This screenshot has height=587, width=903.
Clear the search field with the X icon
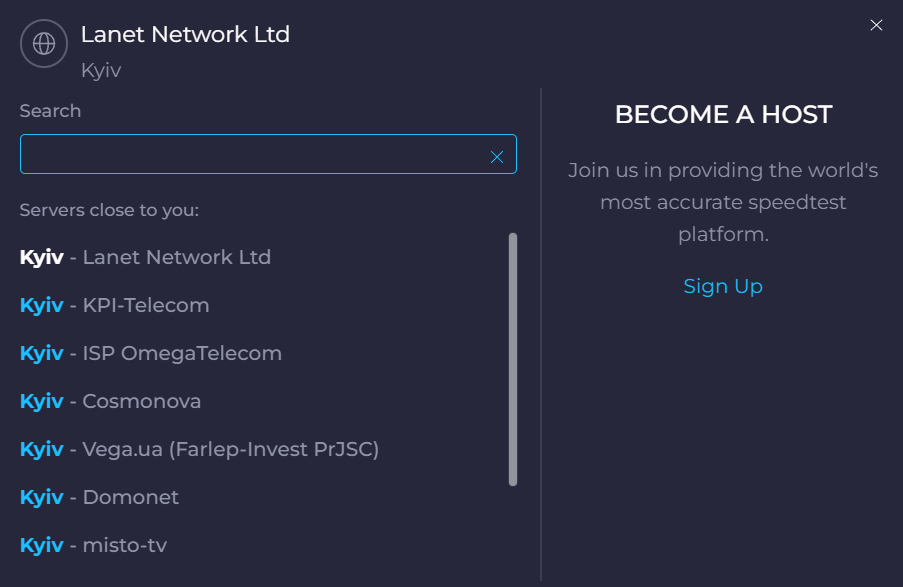(497, 157)
